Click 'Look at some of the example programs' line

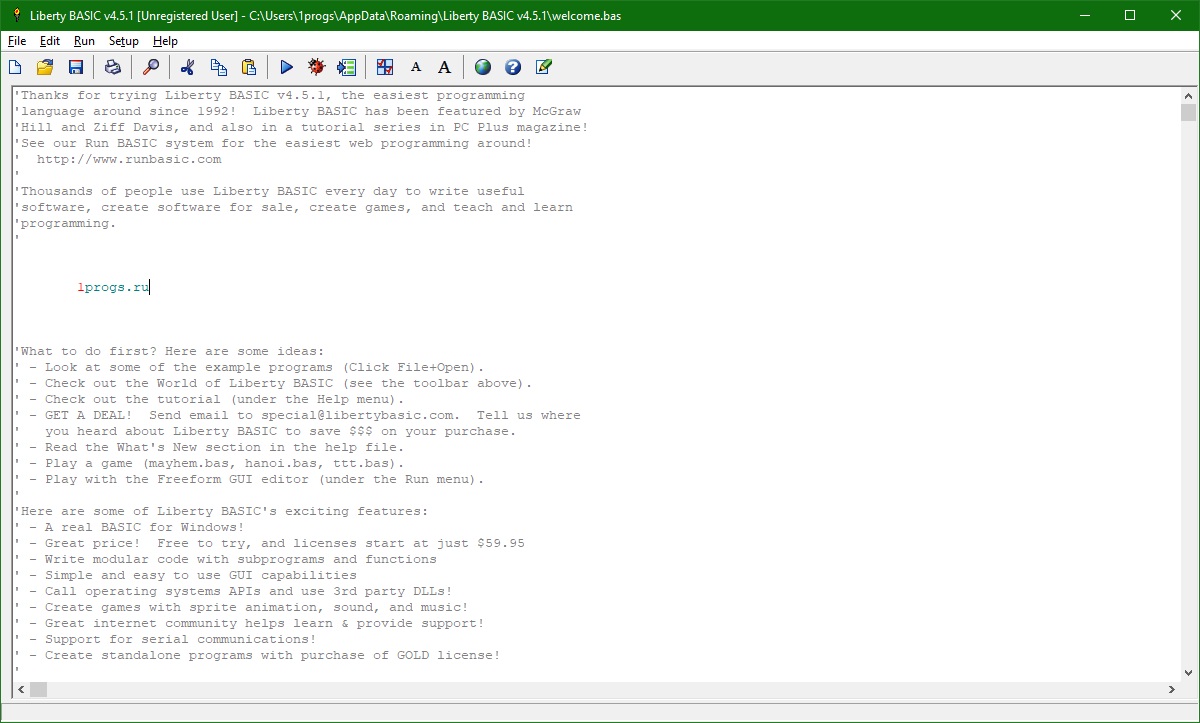[x=249, y=368]
